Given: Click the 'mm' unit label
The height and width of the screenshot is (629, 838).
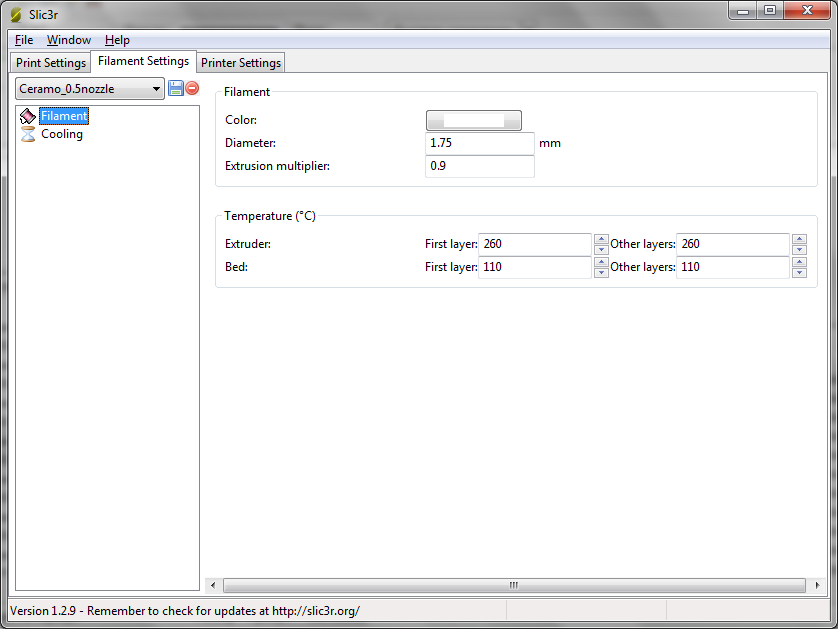Looking at the screenshot, I should [x=550, y=143].
